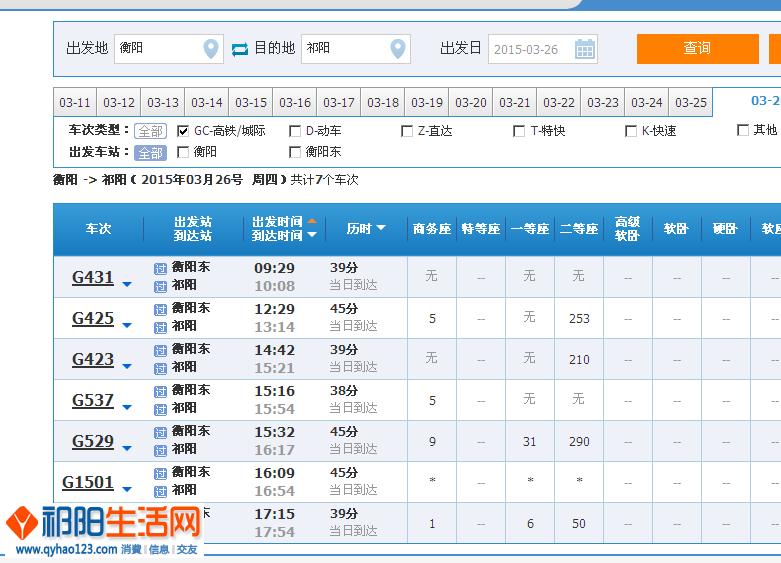The image size is (781, 563).
Task: Enable the 其他 train type checkbox
Action: (743, 130)
